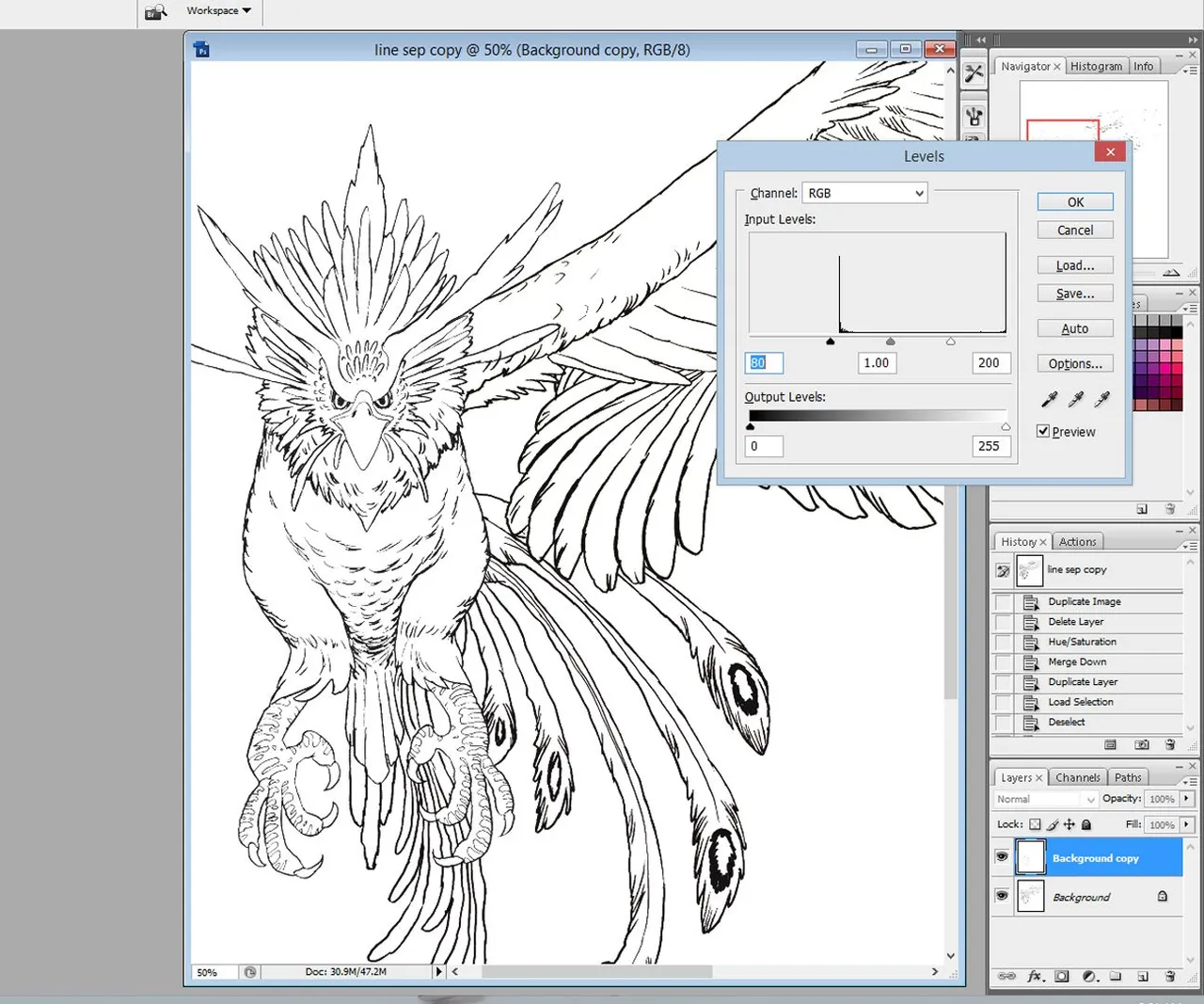1204x1004 pixels.
Task: Open the History panel options menu
Action: click(x=1191, y=546)
